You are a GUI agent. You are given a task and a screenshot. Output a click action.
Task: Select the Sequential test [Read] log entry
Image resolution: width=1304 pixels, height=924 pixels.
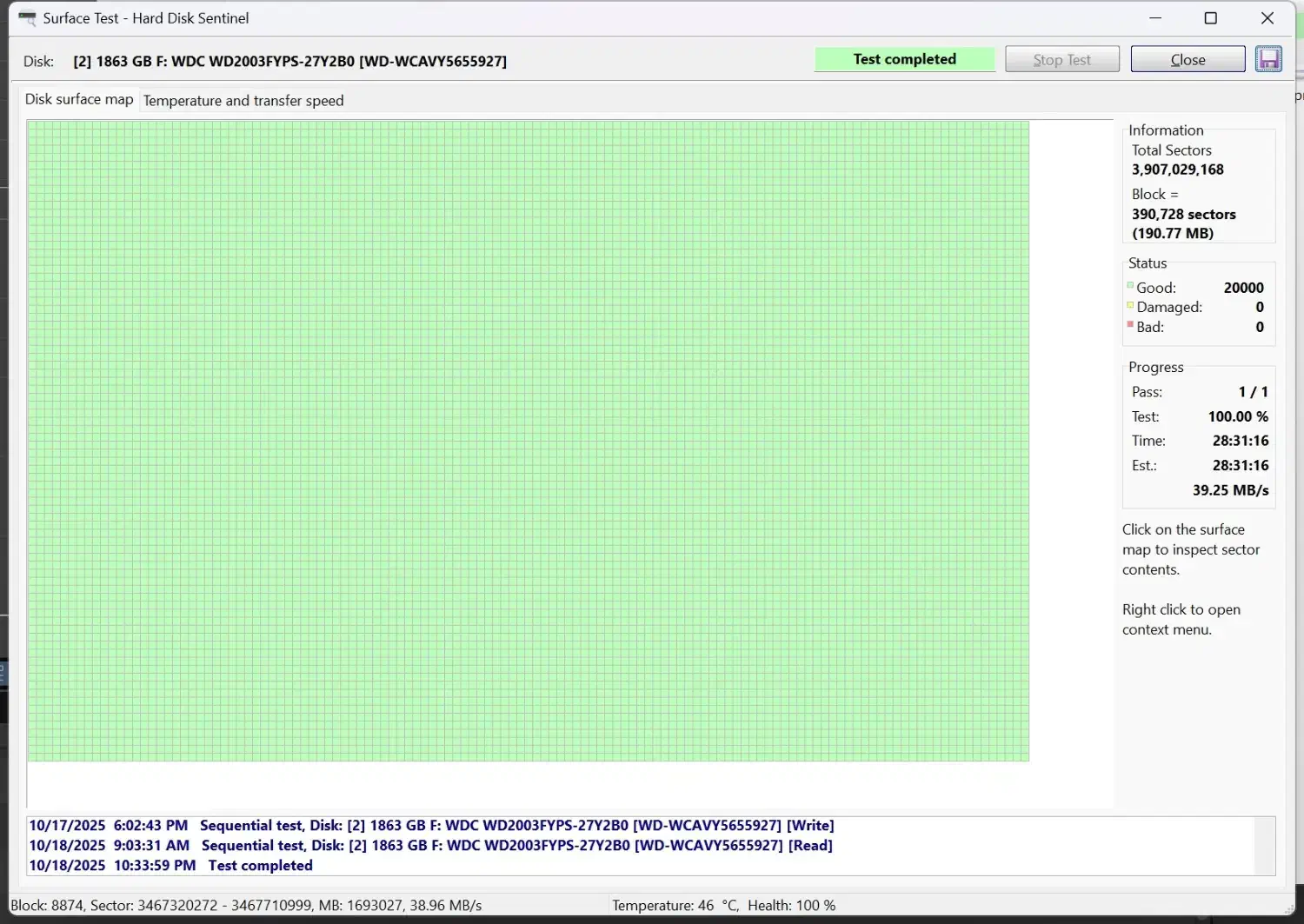430,845
